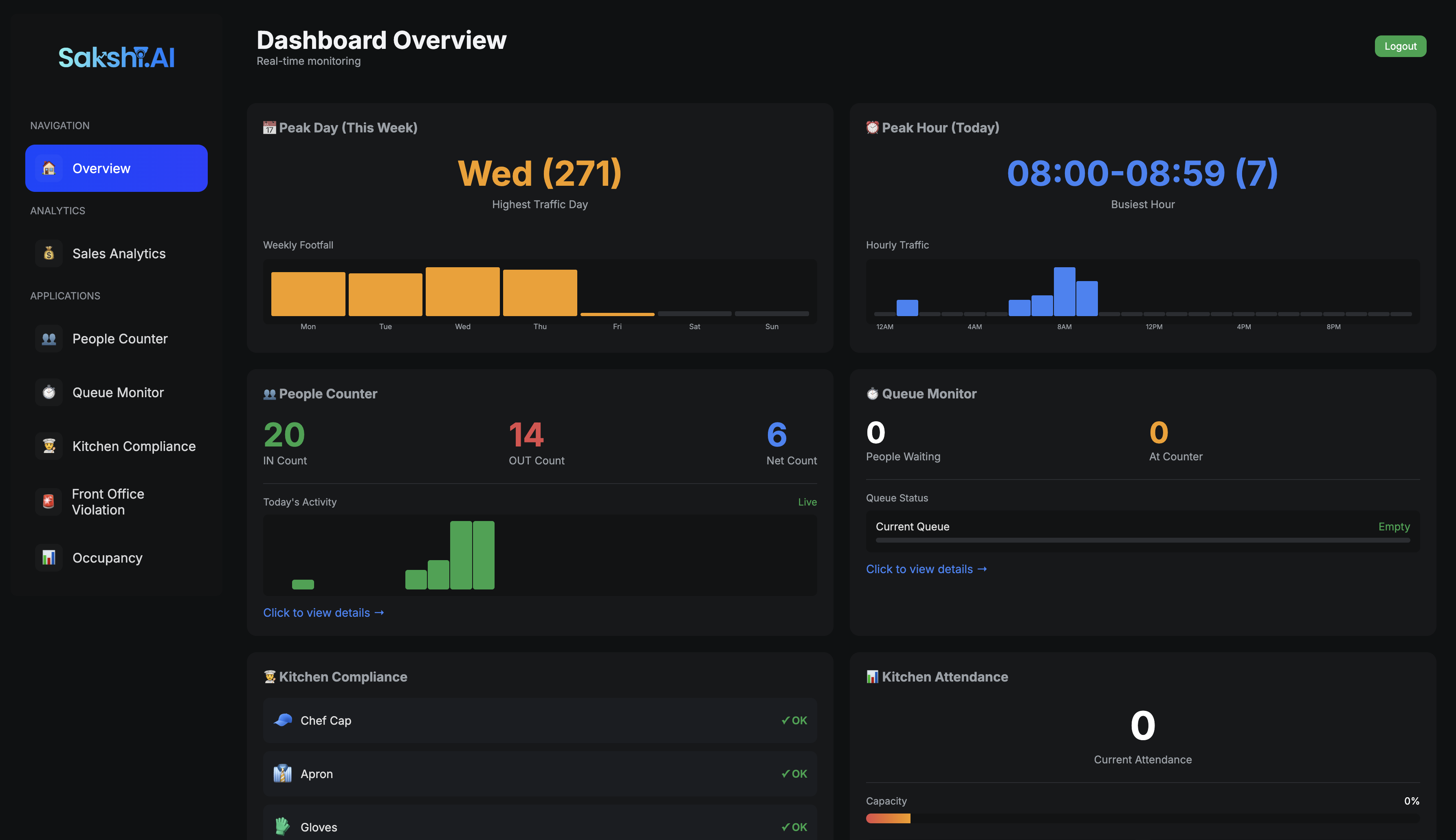Follow Queue Monitor's view details link
1456x840 pixels.
coord(926,569)
